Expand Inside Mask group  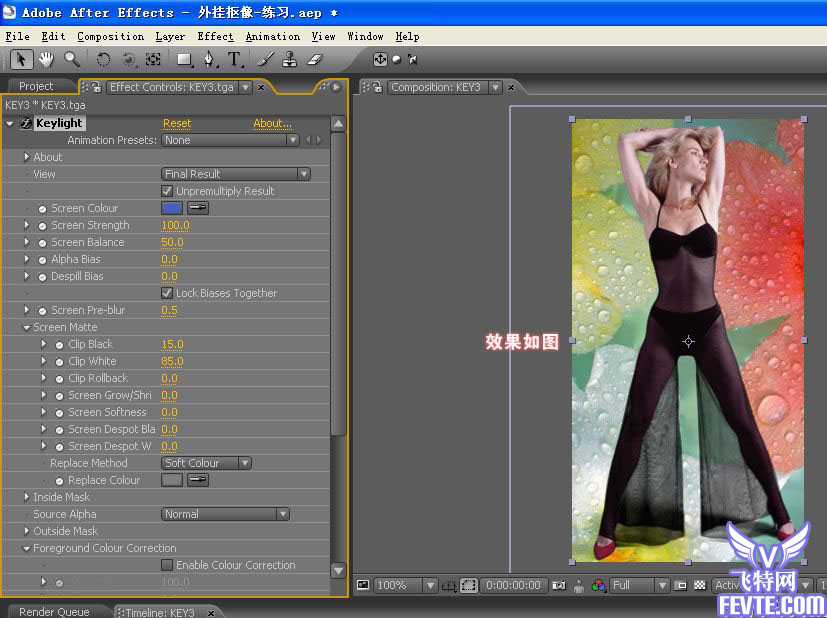pyautogui.click(x=26, y=497)
